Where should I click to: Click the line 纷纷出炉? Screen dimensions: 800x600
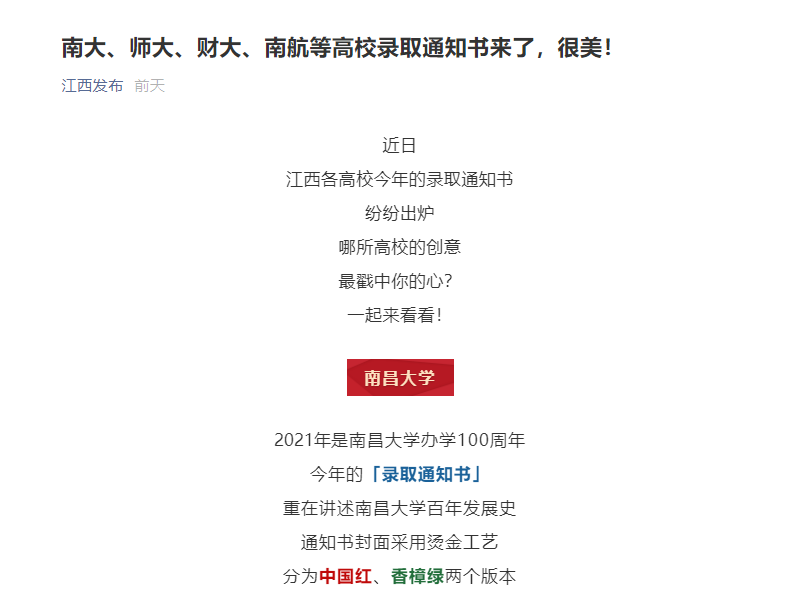[x=400, y=214]
